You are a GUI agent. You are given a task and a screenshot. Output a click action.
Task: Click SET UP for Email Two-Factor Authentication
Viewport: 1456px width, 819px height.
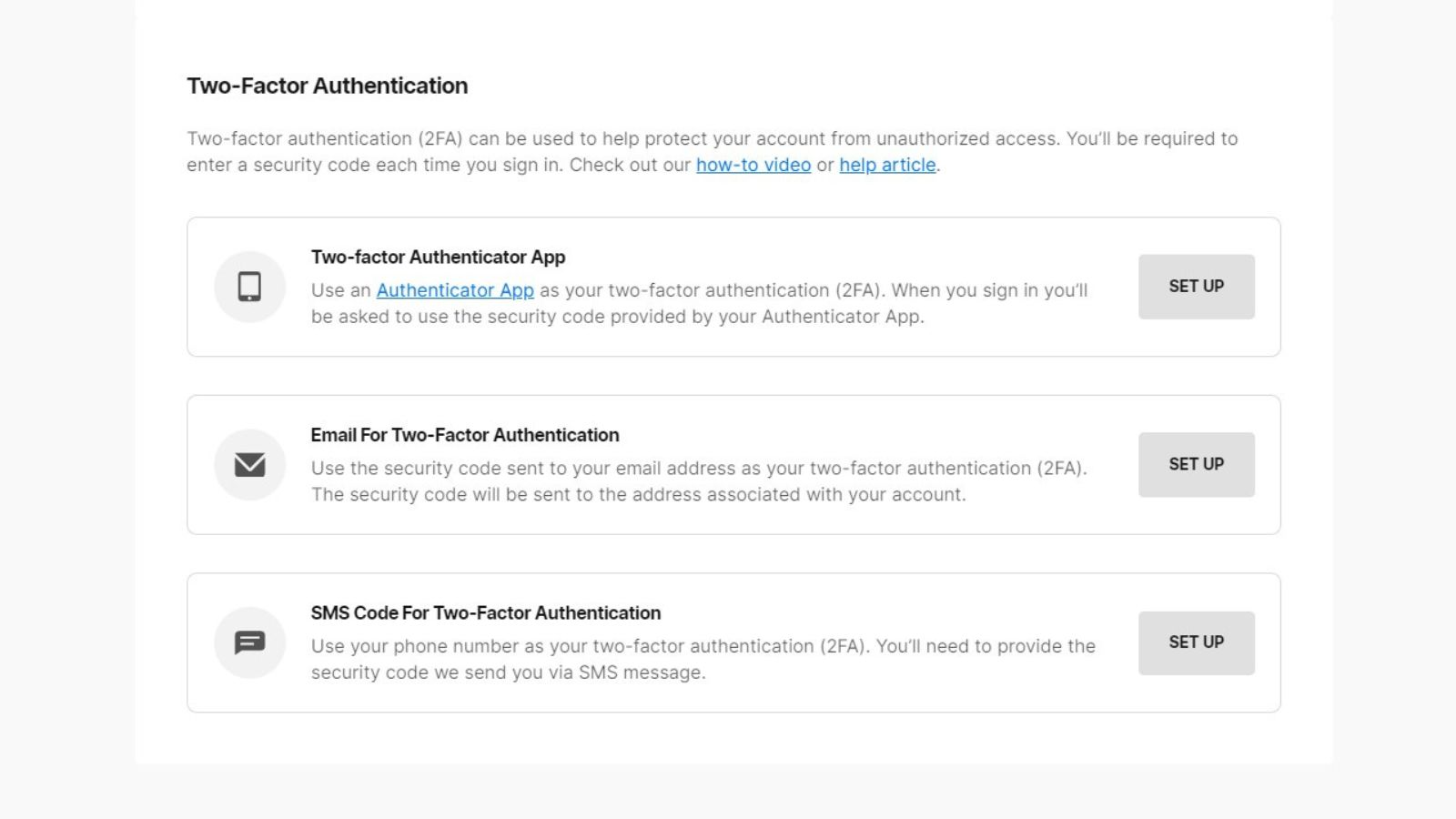pos(1196,464)
